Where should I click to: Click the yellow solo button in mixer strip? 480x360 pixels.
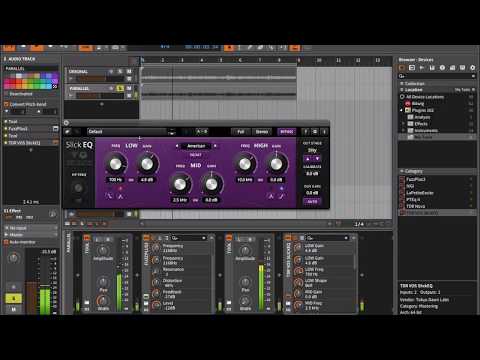coord(14,298)
